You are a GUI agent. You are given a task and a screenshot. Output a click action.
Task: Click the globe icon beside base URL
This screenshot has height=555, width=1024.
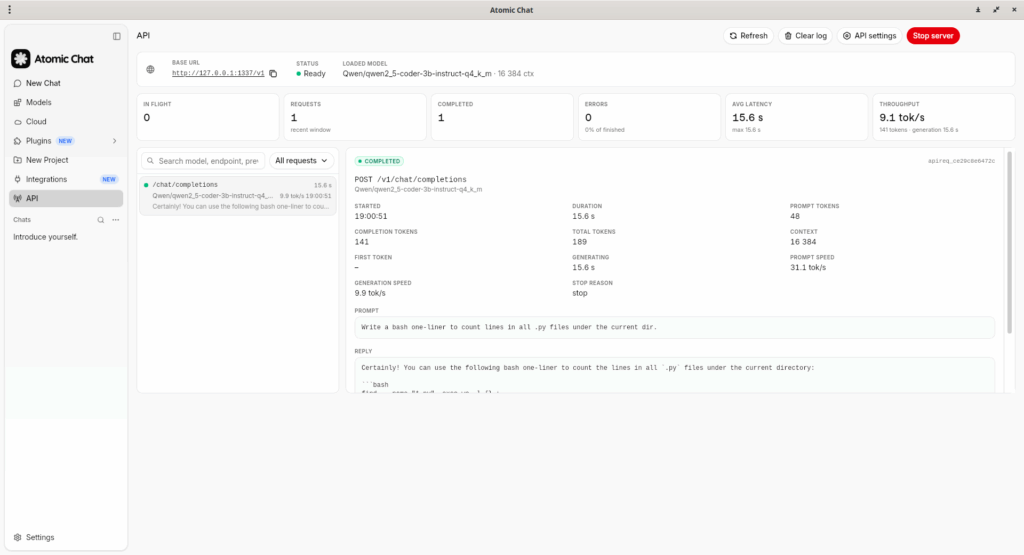[x=150, y=69]
